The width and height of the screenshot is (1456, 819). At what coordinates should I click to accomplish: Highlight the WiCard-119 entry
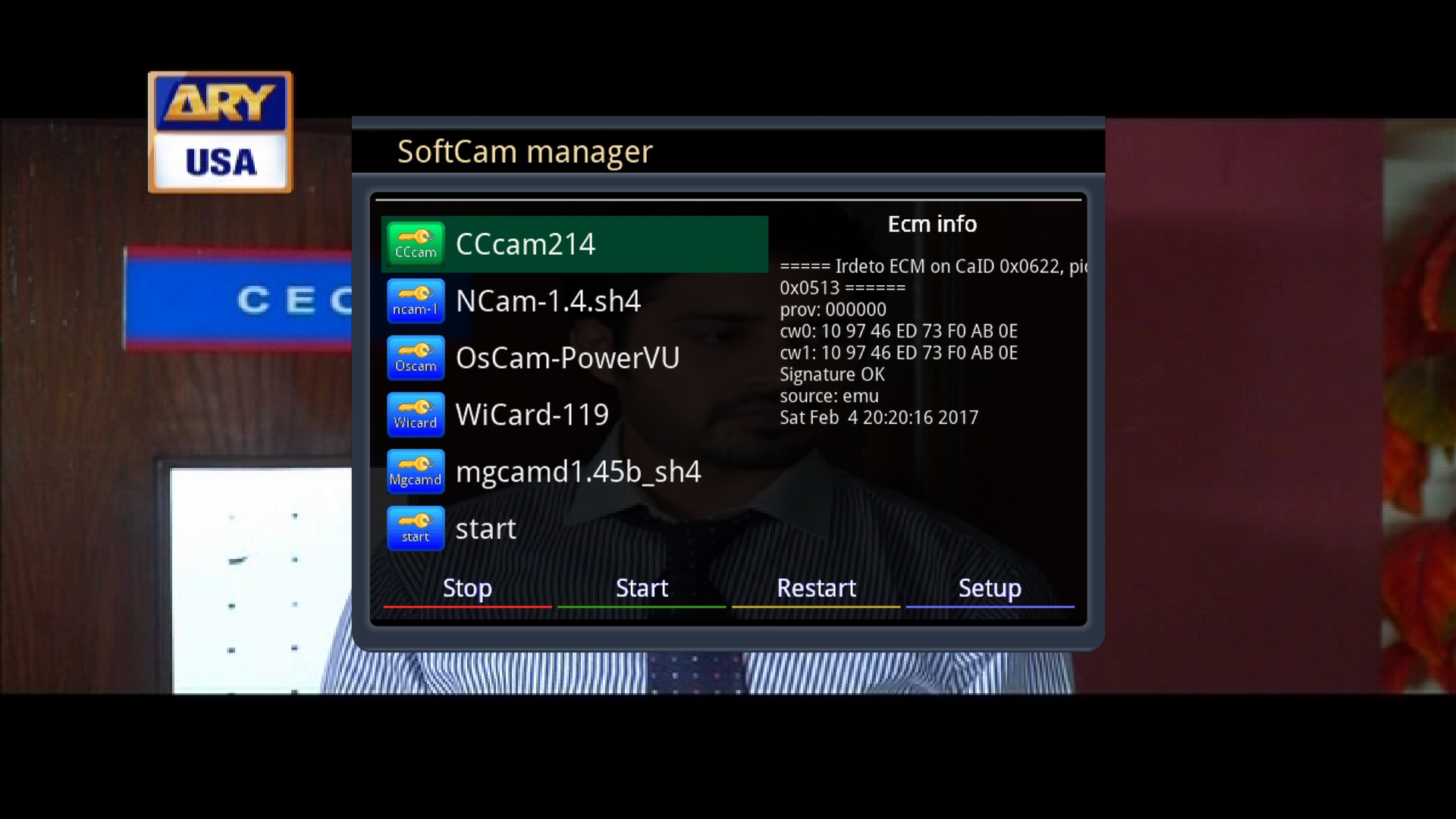point(532,415)
